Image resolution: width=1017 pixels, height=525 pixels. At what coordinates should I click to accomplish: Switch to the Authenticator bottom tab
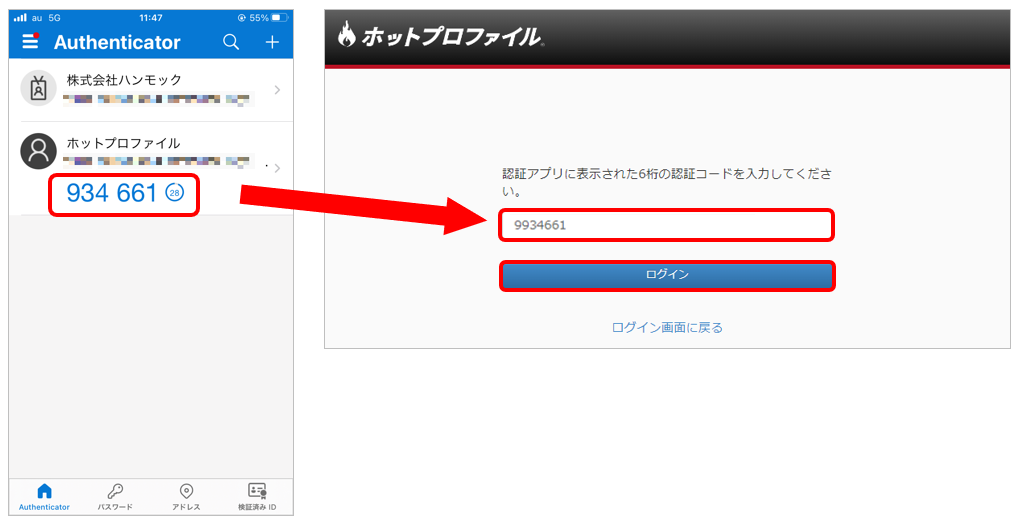pyautogui.click(x=44, y=496)
